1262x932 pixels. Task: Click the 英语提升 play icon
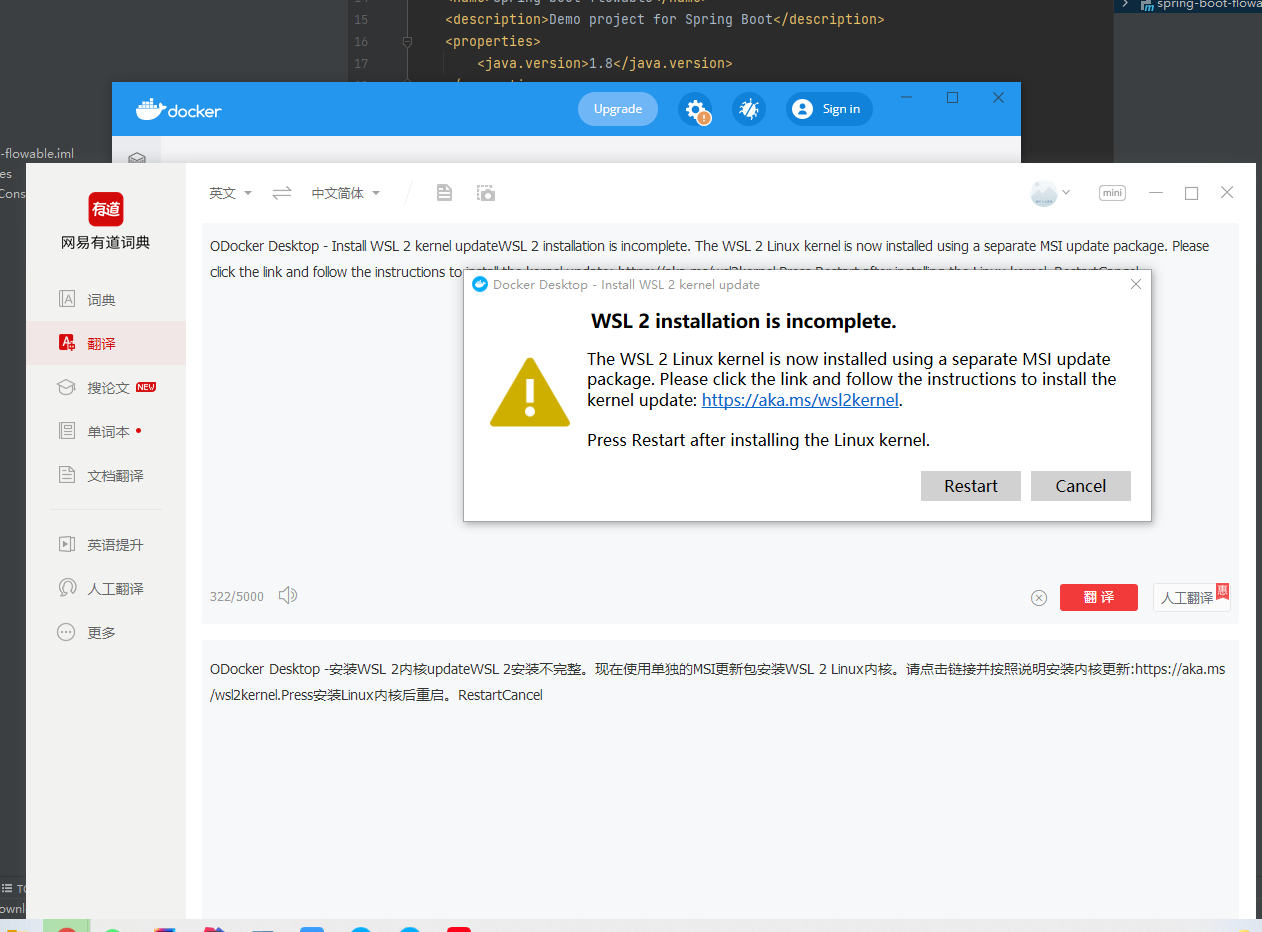(x=67, y=544)
